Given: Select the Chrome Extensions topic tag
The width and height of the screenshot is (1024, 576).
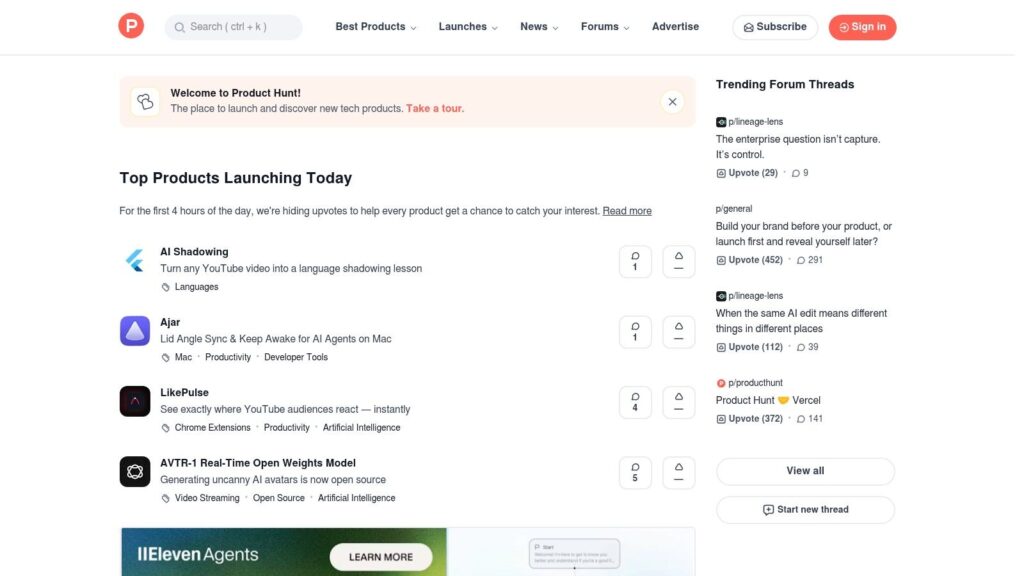Looking at the screenshot, I should (213, 428).
